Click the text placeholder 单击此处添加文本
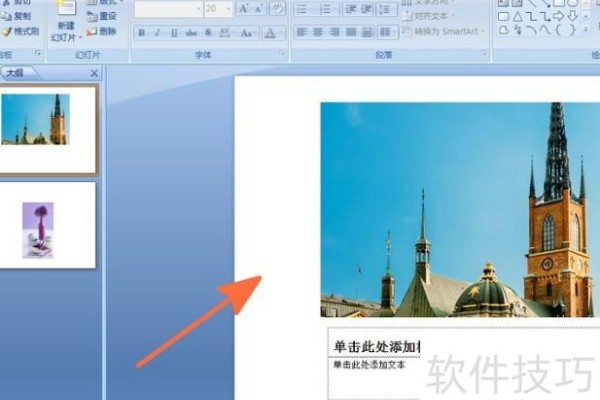This screenshot has width=600, height=400. (369, 365)
